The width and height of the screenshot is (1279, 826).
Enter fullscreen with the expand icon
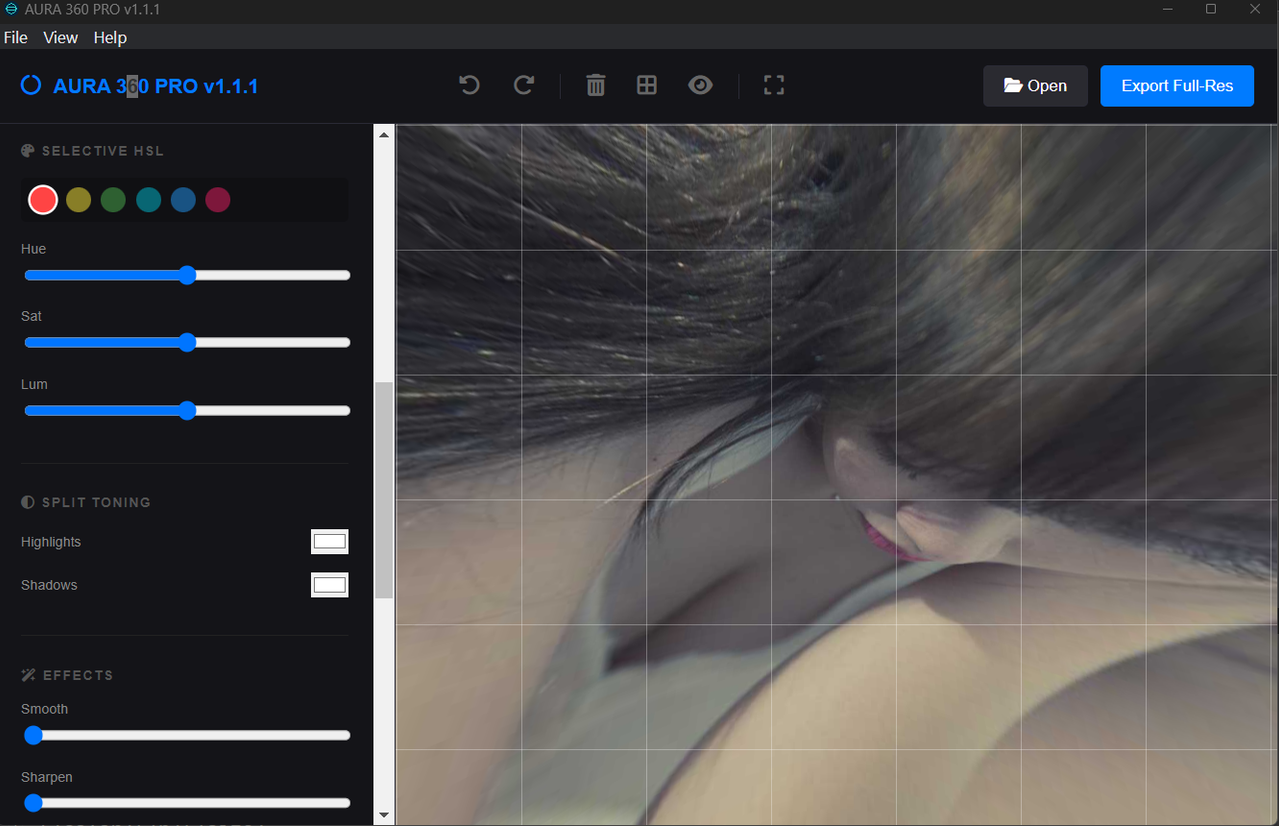[774, 85]
